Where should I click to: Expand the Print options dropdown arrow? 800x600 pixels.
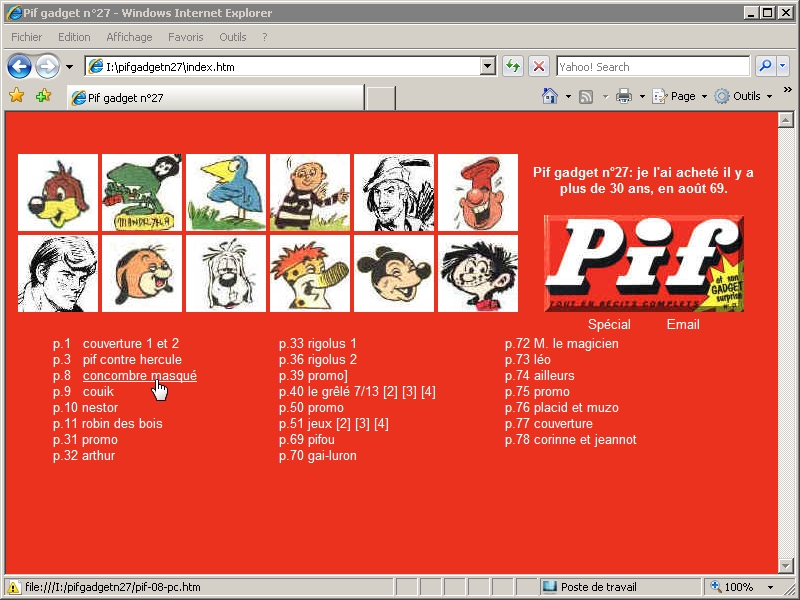point(642,96)
